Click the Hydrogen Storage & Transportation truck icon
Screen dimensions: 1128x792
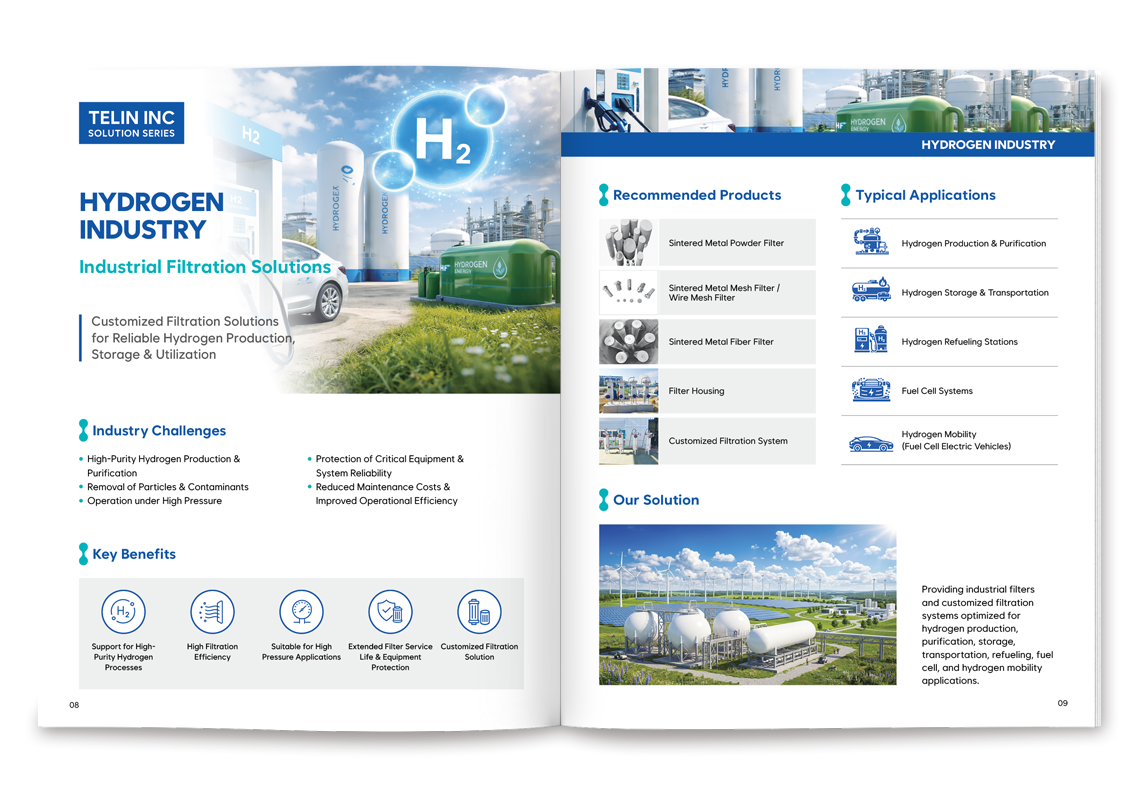click(871, 290)
